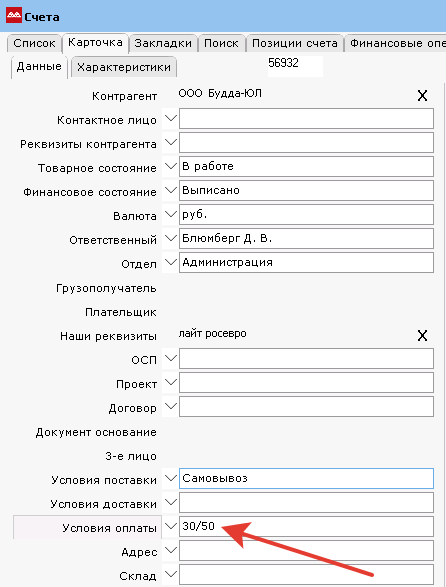This screenshot has height=587, width=446.
Task: Click the Отдел field showing Администрация
Action: coord(306,262)
